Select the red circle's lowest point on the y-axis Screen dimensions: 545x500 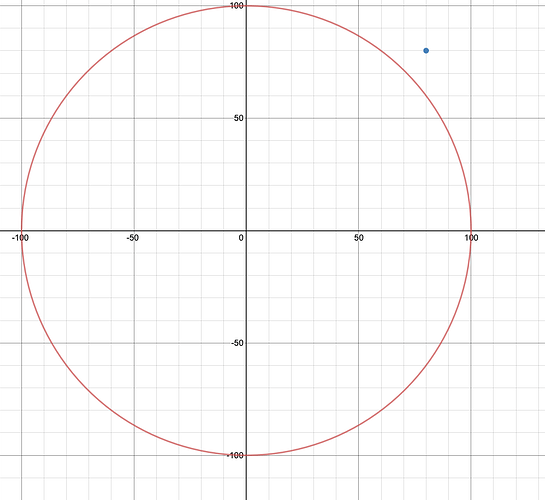point(246,455)
